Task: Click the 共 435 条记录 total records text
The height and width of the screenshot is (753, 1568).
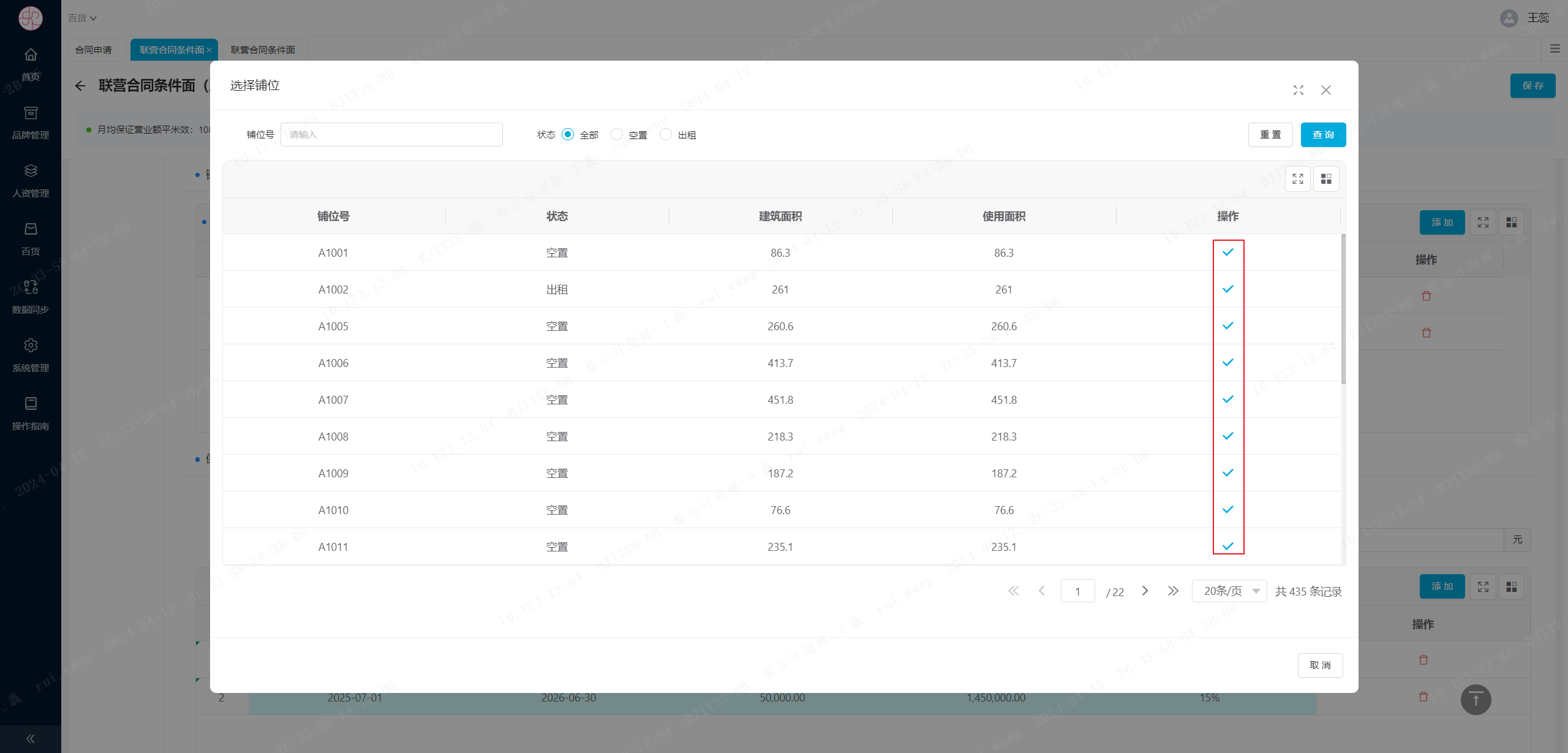Action: [x=1308, y=591]
